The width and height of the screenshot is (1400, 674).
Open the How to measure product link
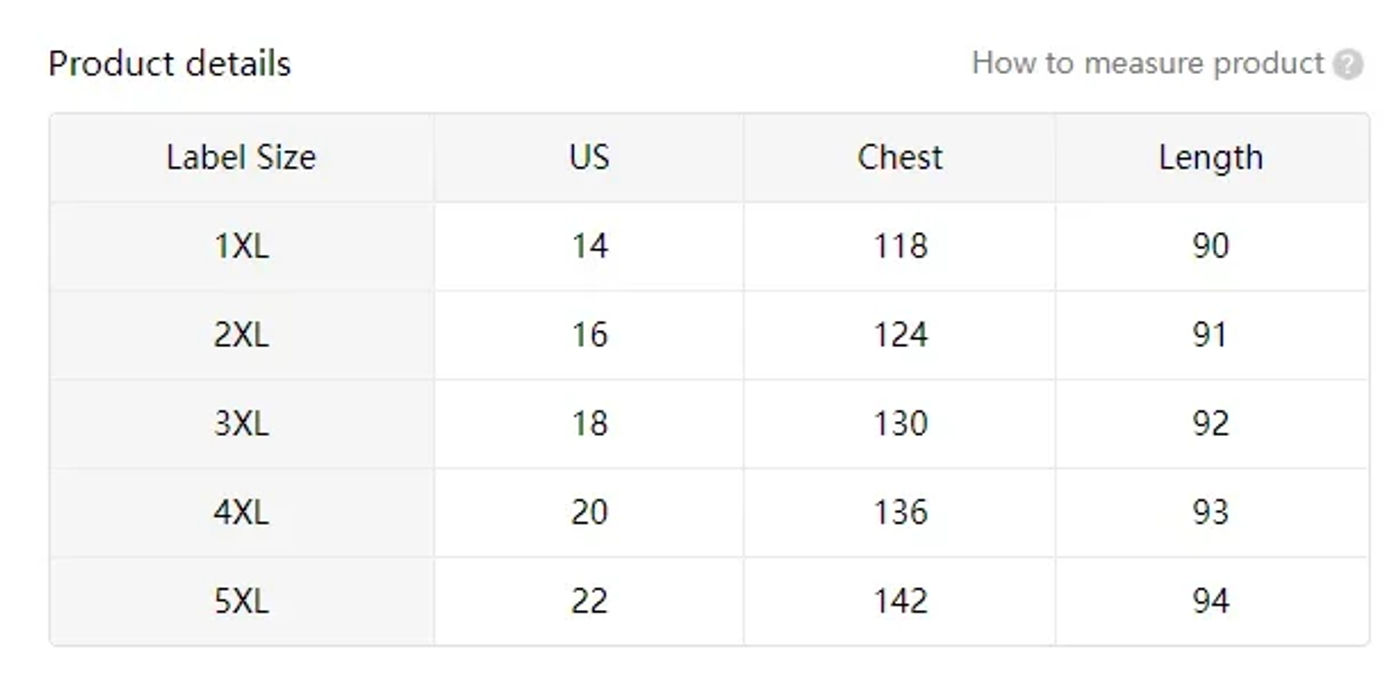click(1148, 63)
